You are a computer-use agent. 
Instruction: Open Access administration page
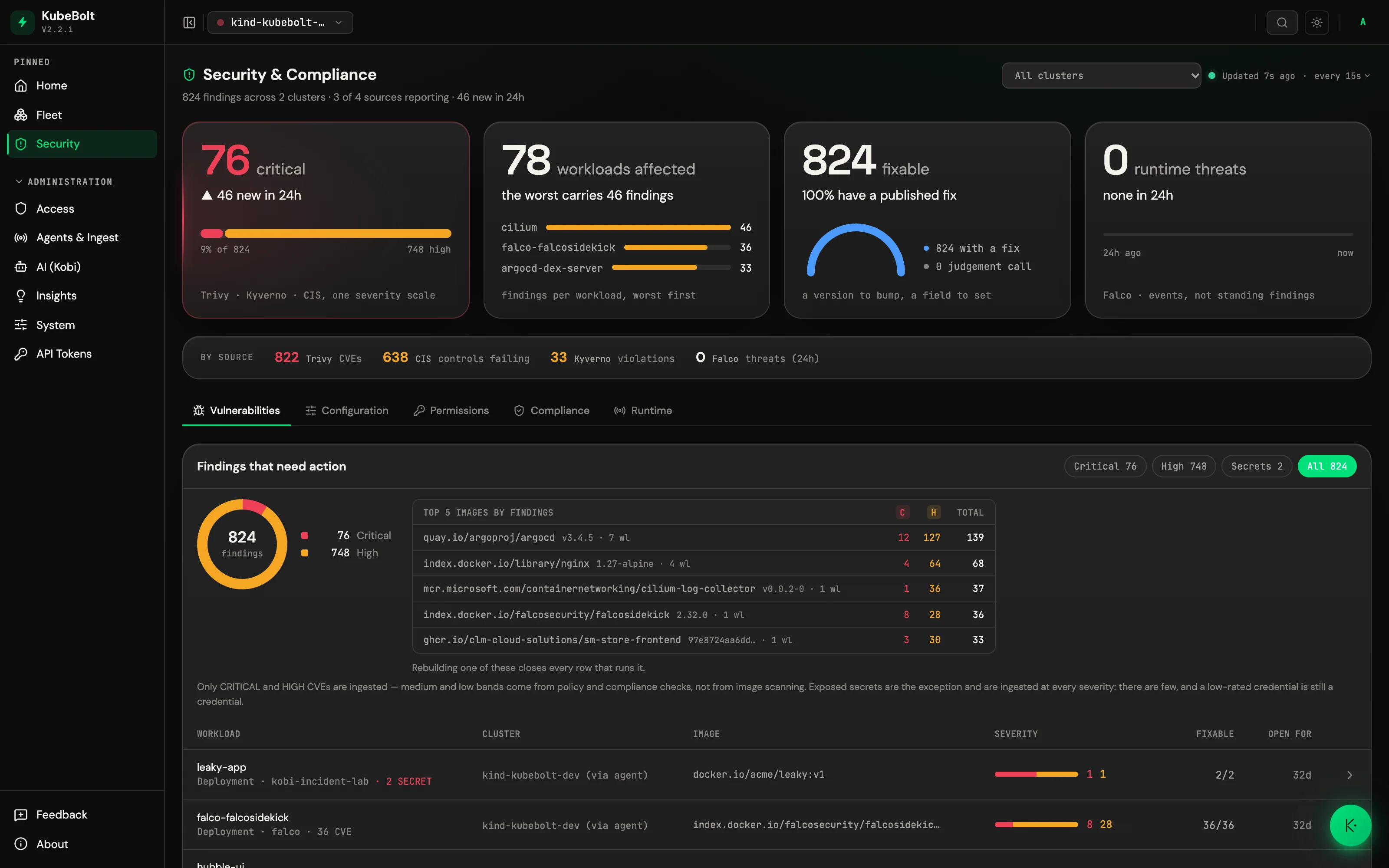coord(82,208)
